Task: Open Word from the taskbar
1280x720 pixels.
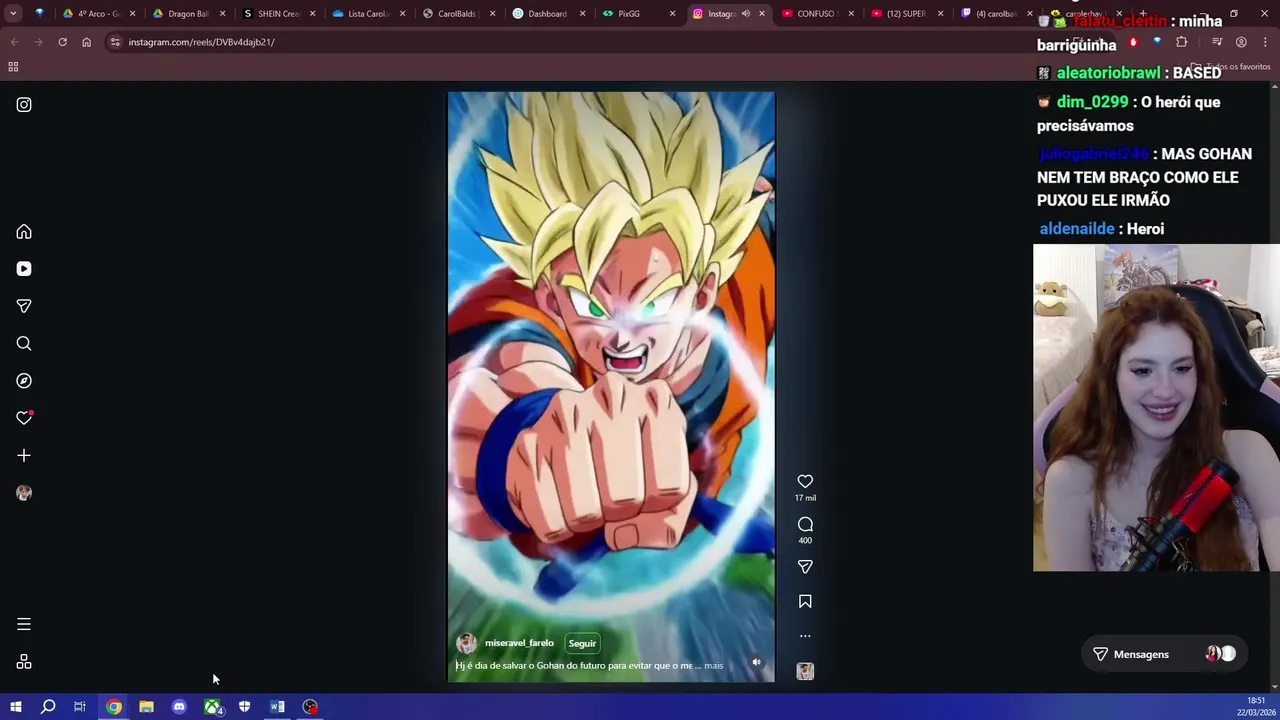Action: (x=277, y=707)
